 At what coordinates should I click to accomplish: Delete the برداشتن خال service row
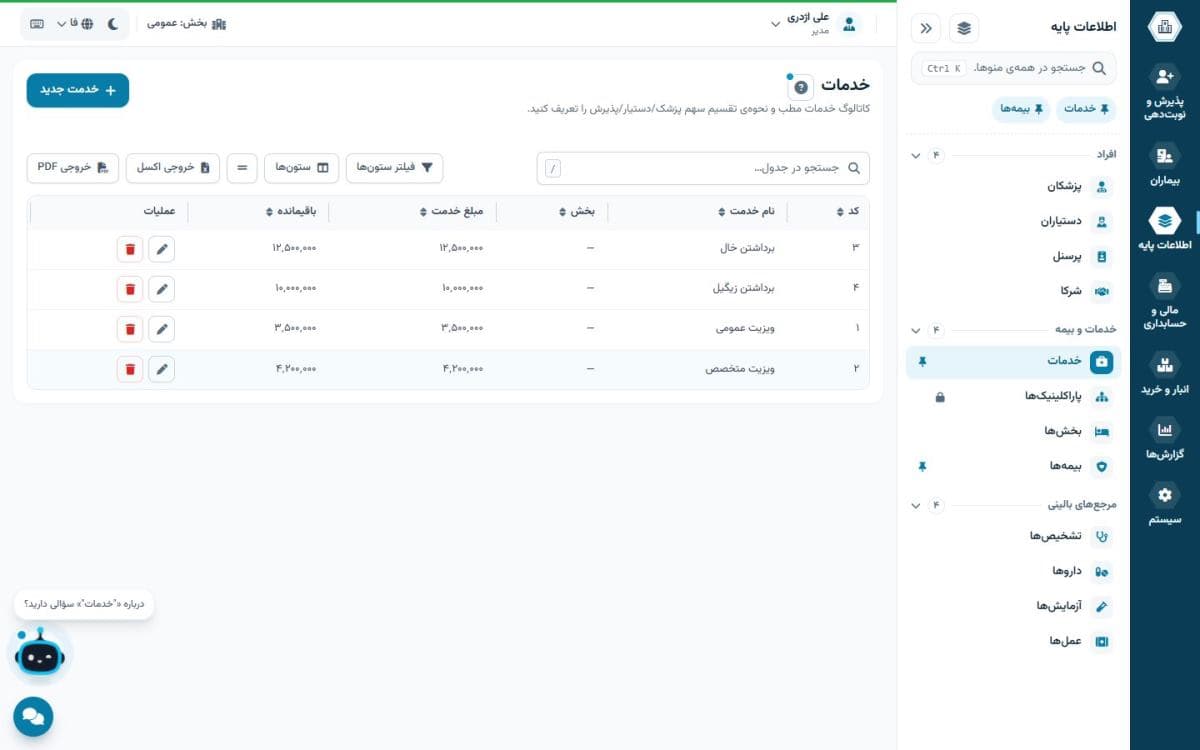click(x=130, y=248)
